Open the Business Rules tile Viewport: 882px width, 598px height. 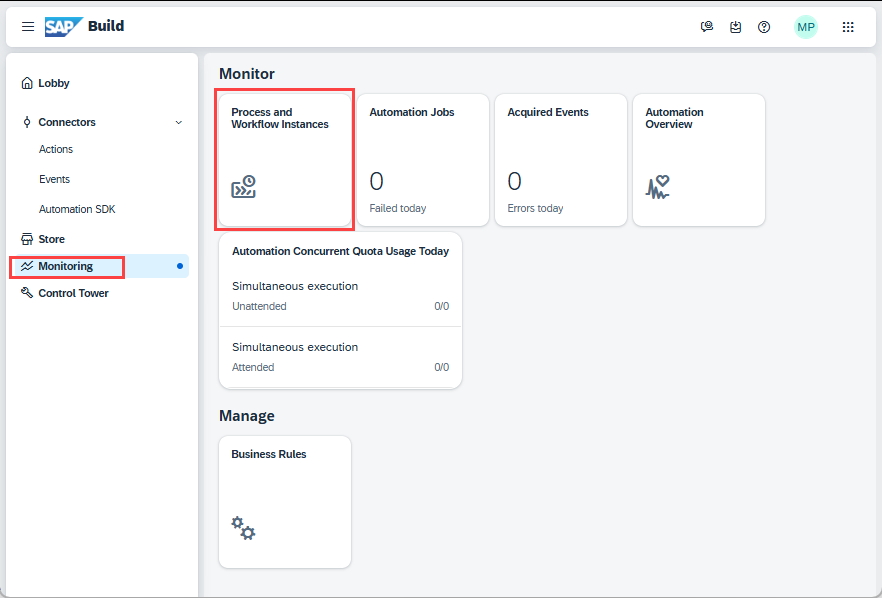click(x=285, y=502)
